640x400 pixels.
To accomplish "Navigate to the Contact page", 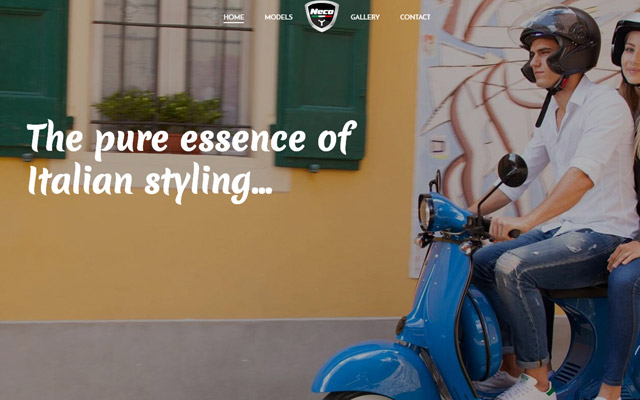I will point(415,17).
